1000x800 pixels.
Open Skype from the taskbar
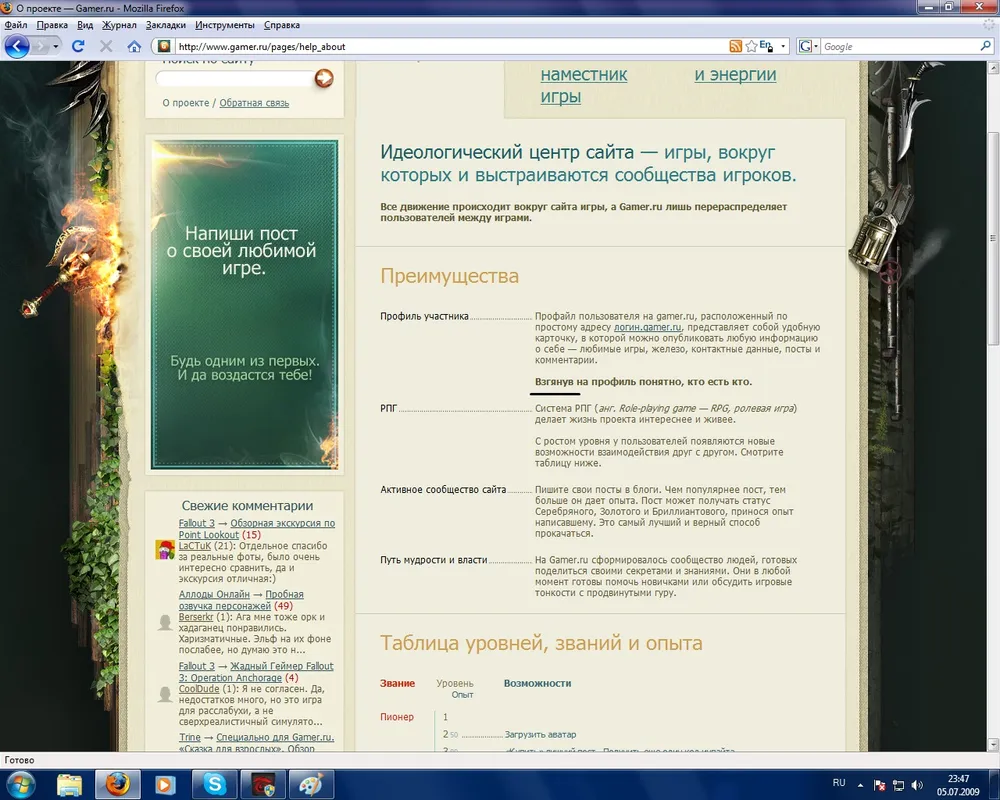(x=214, y=783)
